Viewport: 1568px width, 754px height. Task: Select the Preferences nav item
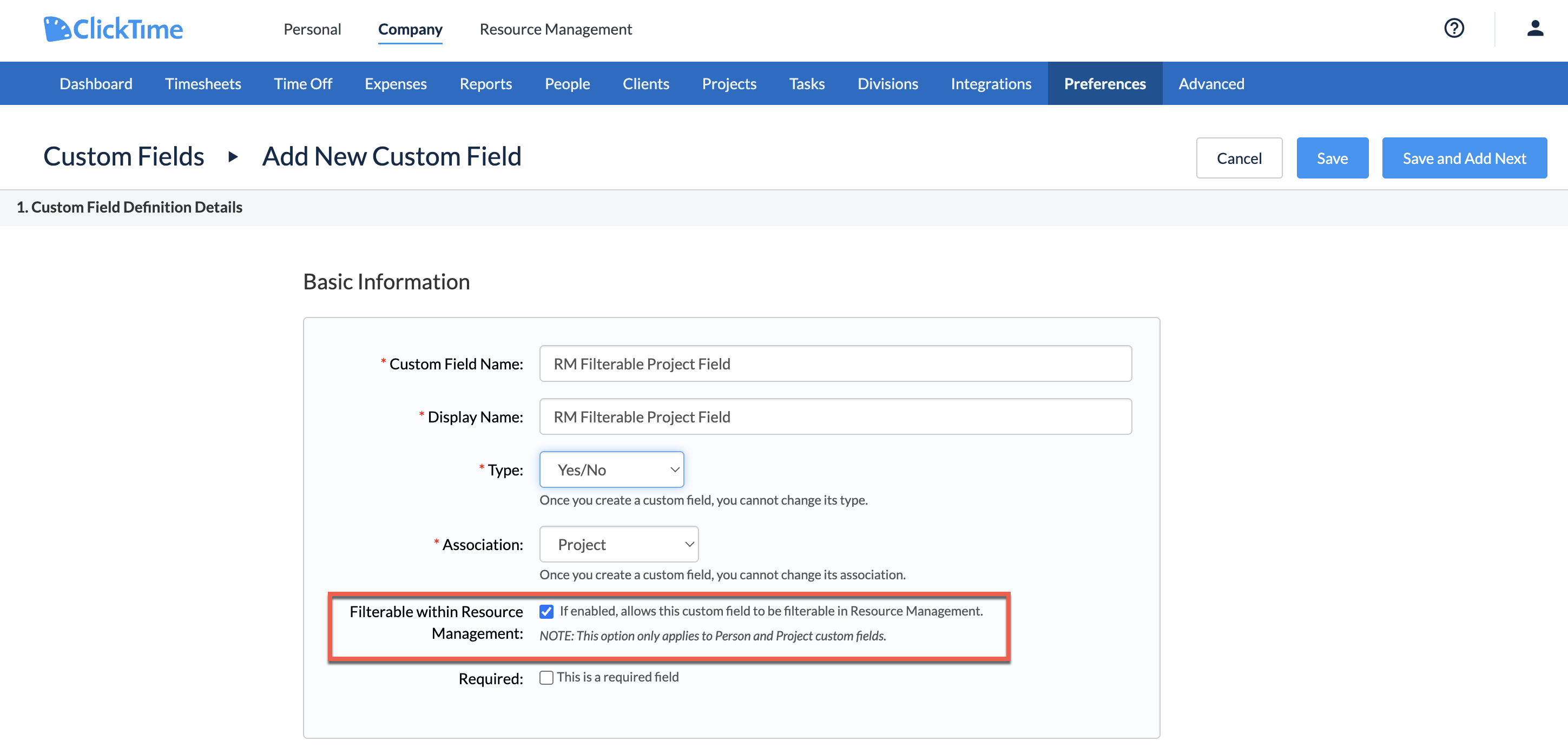pos(1104,83)
